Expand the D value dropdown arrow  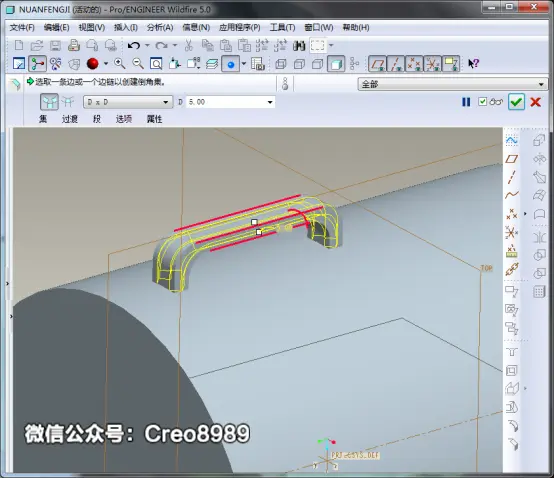270,102
